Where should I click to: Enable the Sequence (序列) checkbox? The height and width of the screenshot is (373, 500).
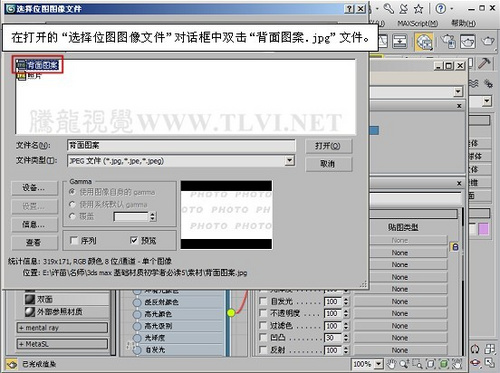click(x=74, y=240)
